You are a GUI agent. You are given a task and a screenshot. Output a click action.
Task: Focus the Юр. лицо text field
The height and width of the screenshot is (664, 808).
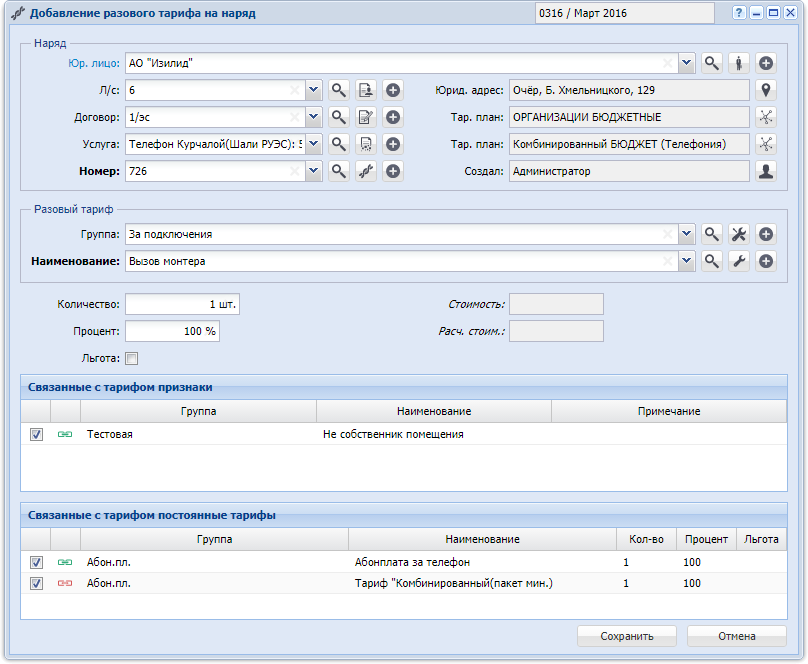(x=402, y=63)
